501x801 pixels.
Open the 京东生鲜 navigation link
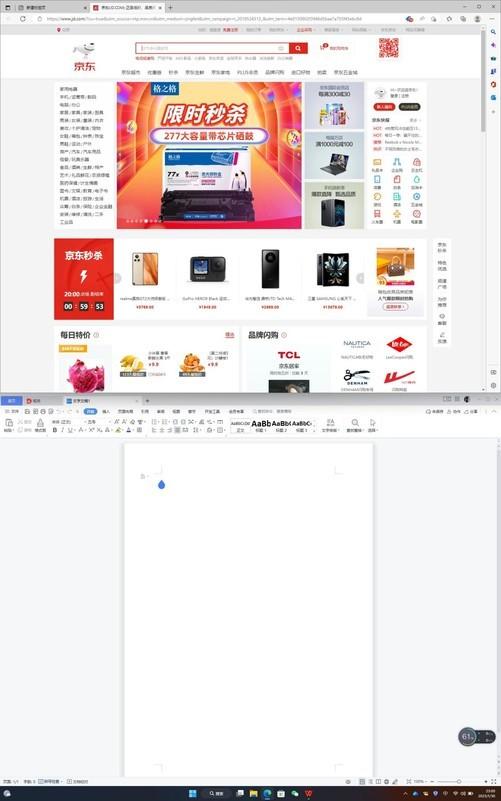tap(194, 73)
